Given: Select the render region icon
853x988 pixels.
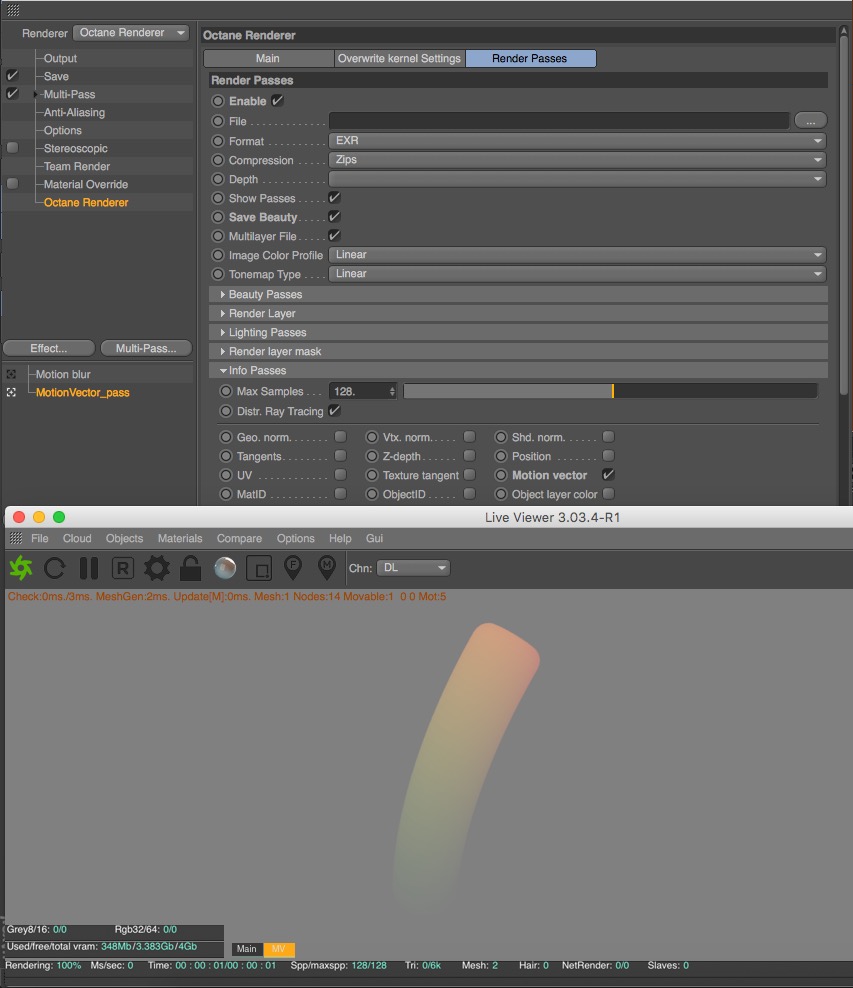Looking at the screenshot, I should click(258, 568).
